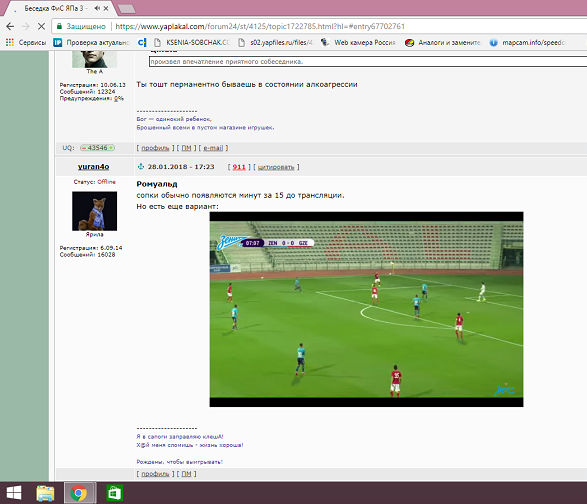This screenshot has height=504, width=587.
Task: Click the blue C bookmark icon
Action: [142, 42]
